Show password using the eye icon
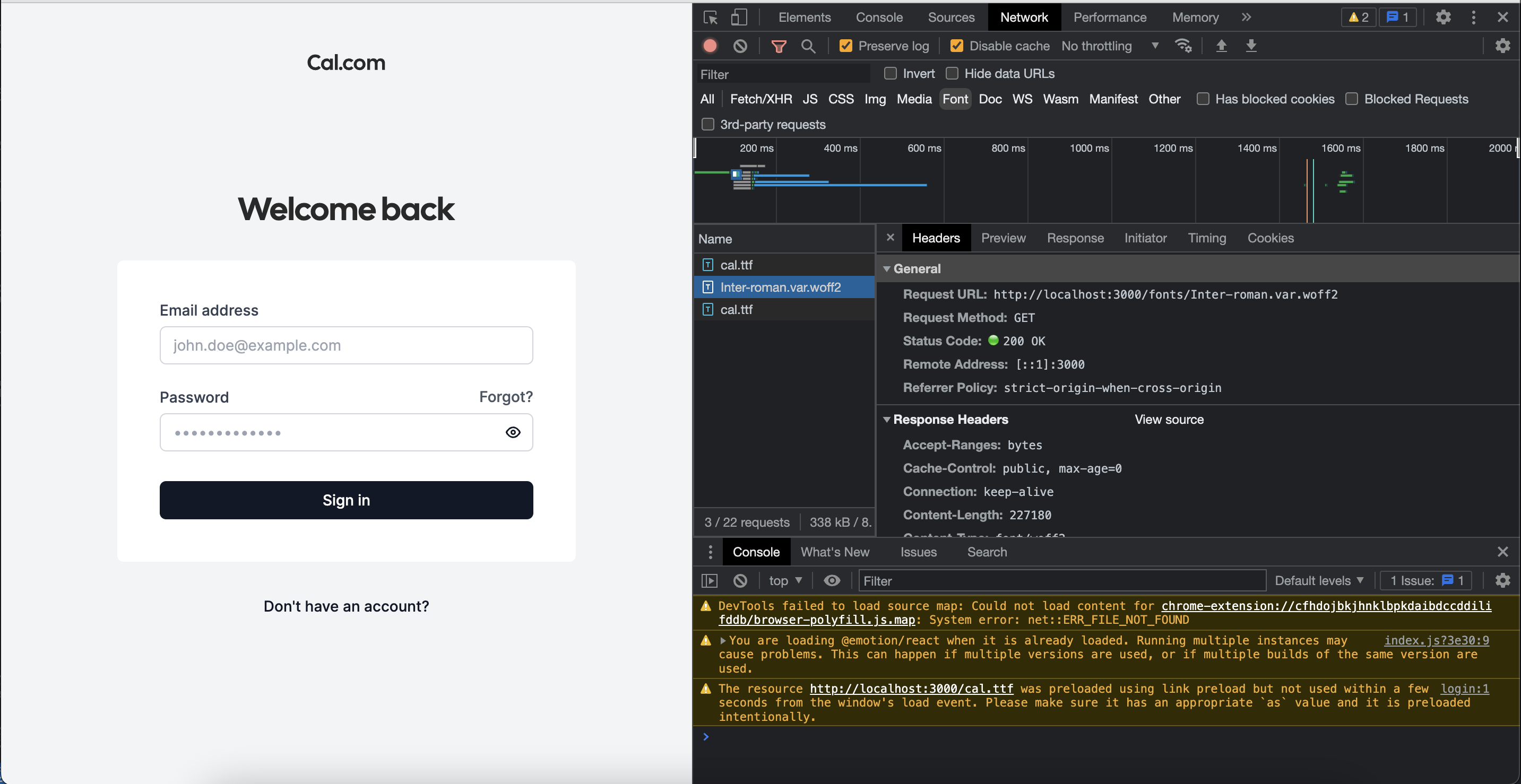The height and width of the screenshot is (784, 1521). click(513, 432)
